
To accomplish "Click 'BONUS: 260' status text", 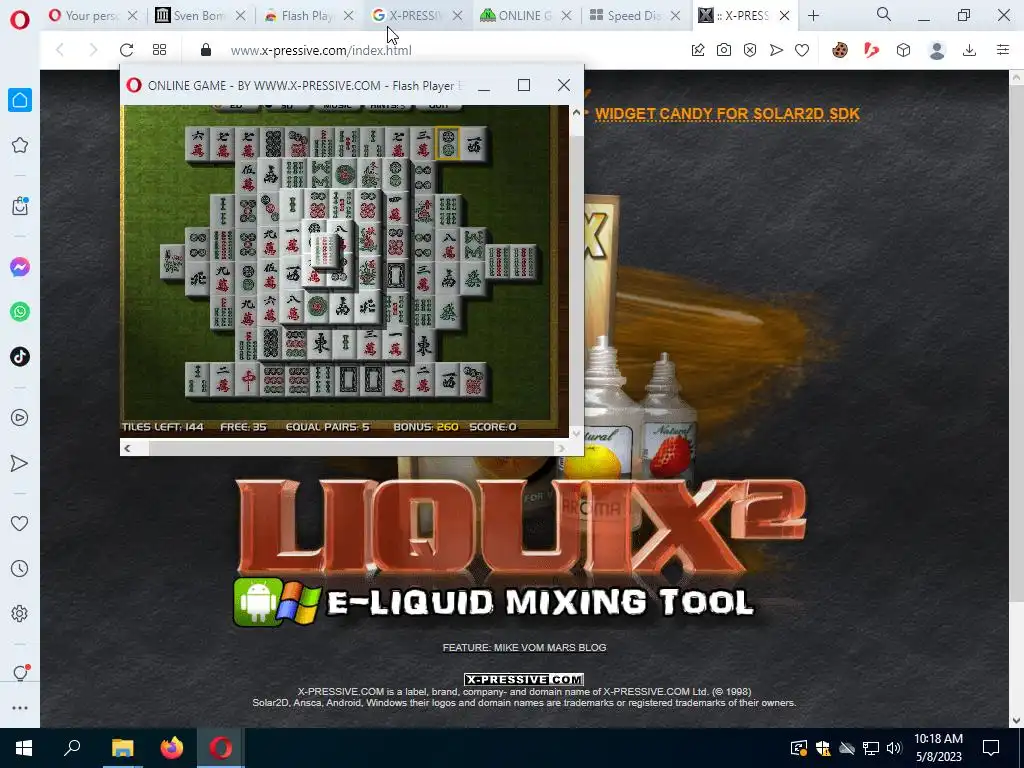I will click(426, 426).
